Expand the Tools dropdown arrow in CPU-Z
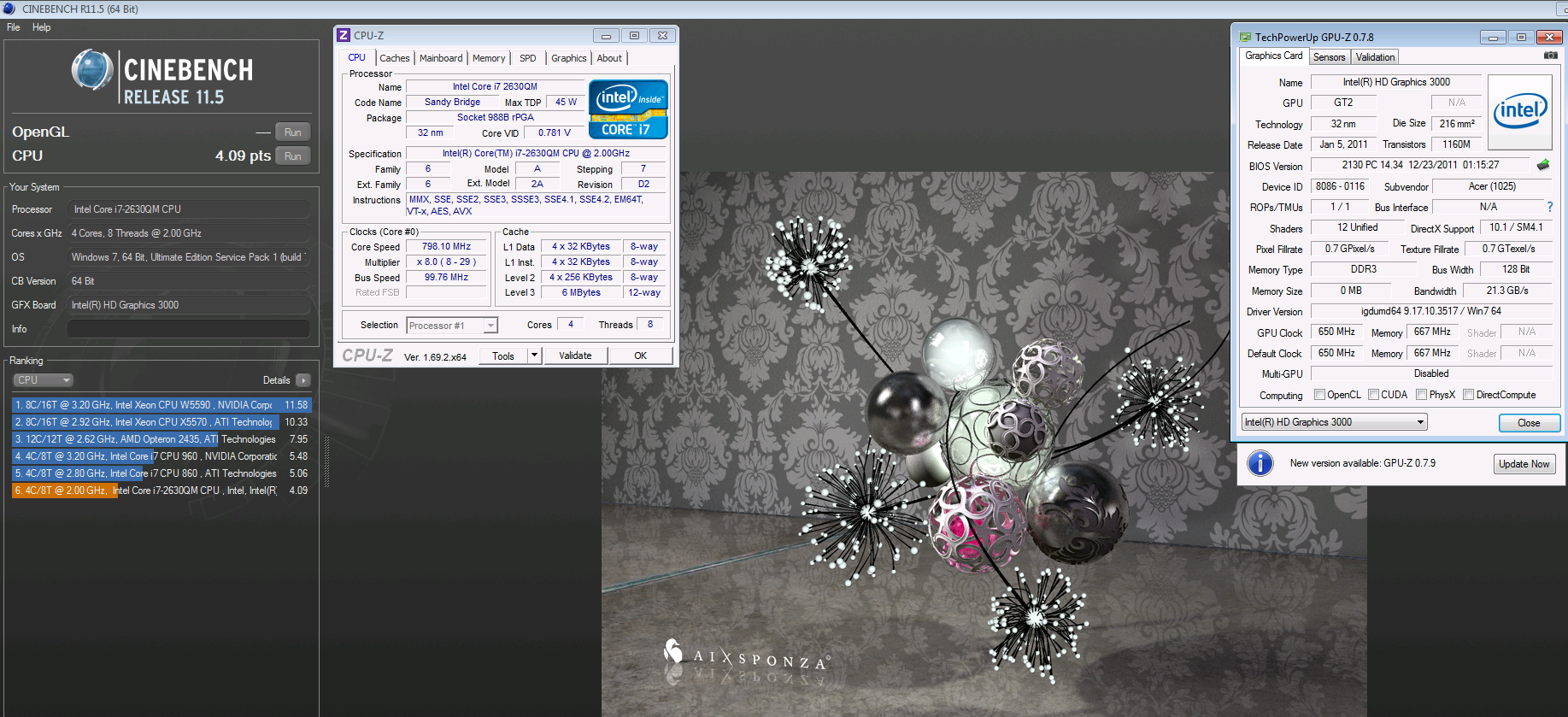This screenshot has height=717, width=1568. [x=534, y=356]
